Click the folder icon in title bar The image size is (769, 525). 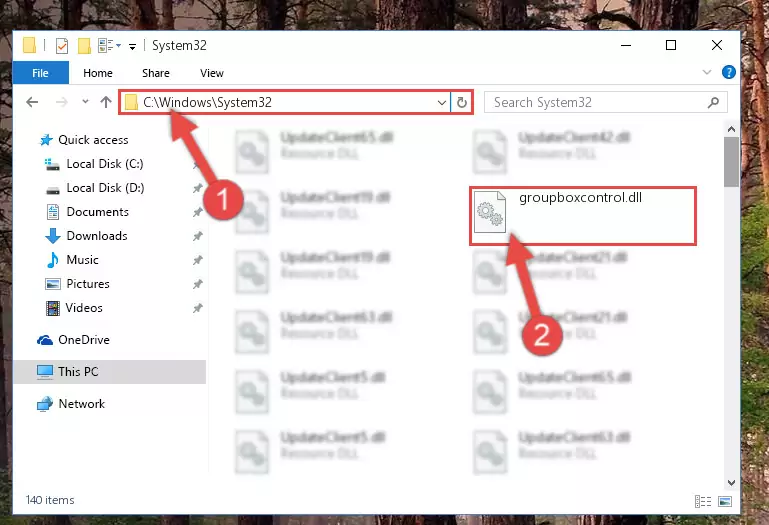tap(29, 45)
